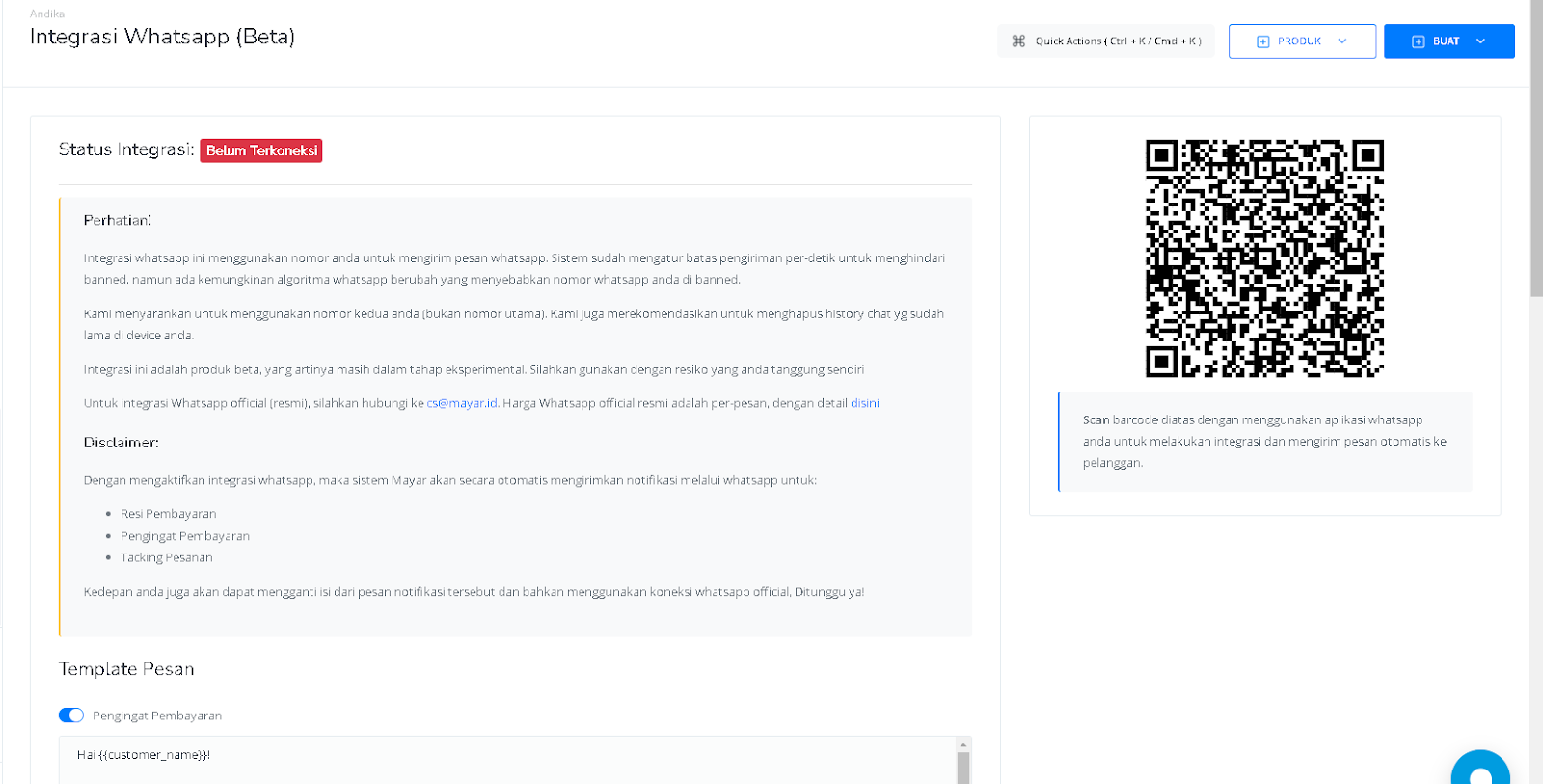Screen dimensions: 1543x784
Task: Click the command key icon in Quick Actions
Action: [1018, 41]
